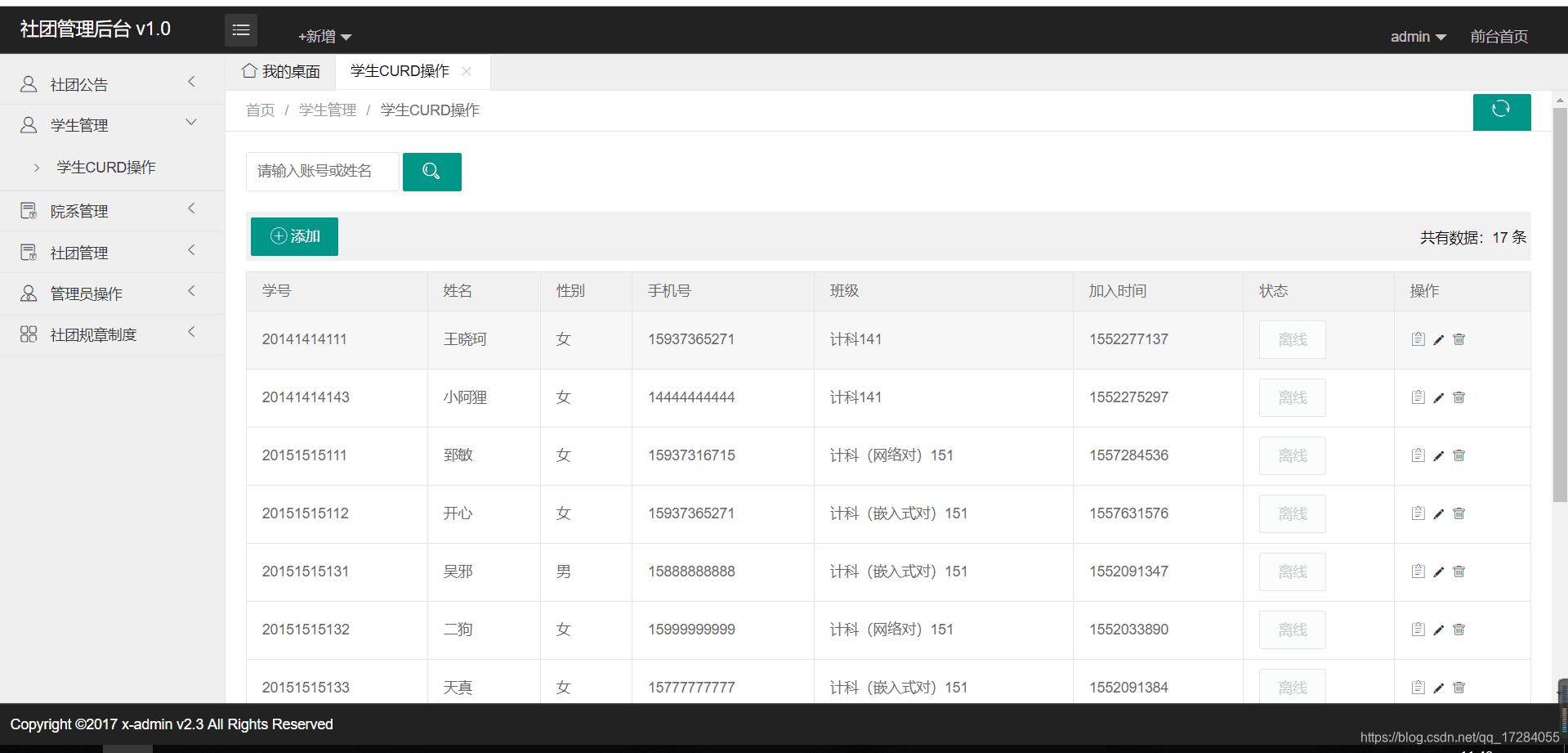Screen dimensions: 1568x753
Task: Click the page vertical scrollbar thumb
Action: coord(1560,304)
